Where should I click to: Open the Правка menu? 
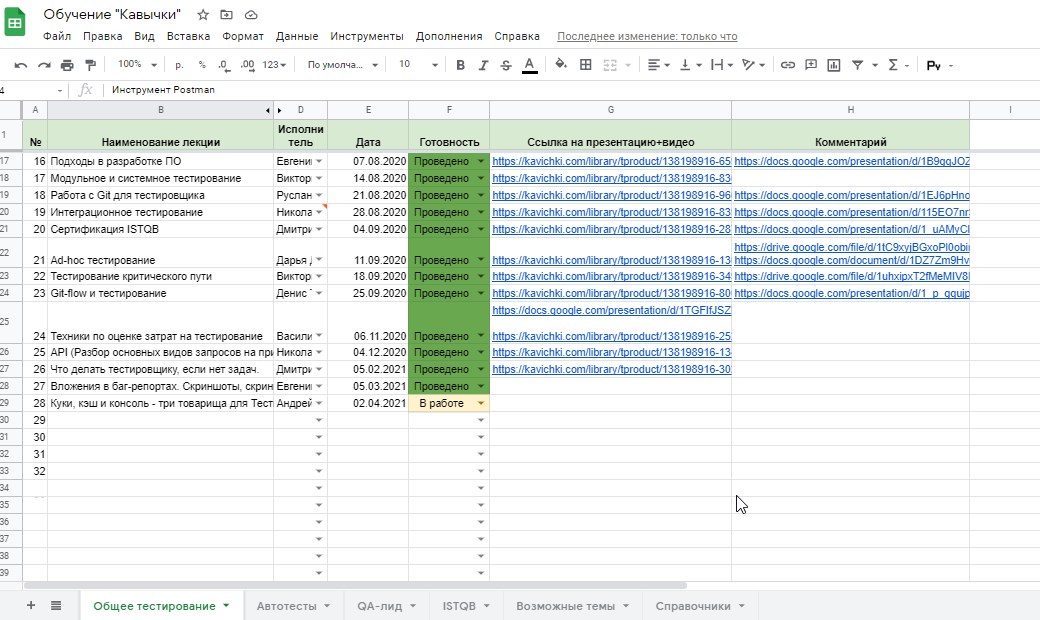tap(102, 36)
